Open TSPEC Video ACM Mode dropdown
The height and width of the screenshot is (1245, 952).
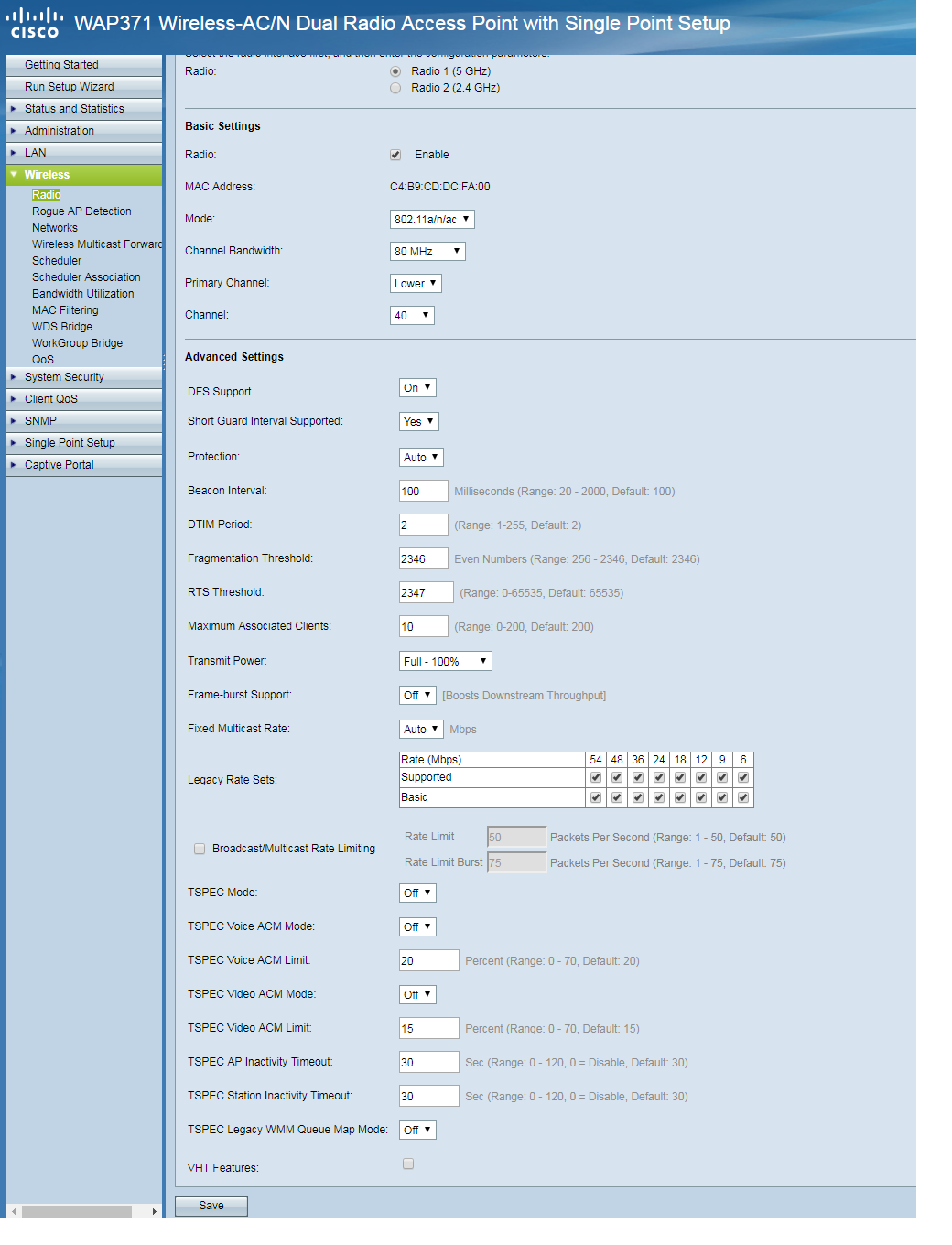coord(417,994)
